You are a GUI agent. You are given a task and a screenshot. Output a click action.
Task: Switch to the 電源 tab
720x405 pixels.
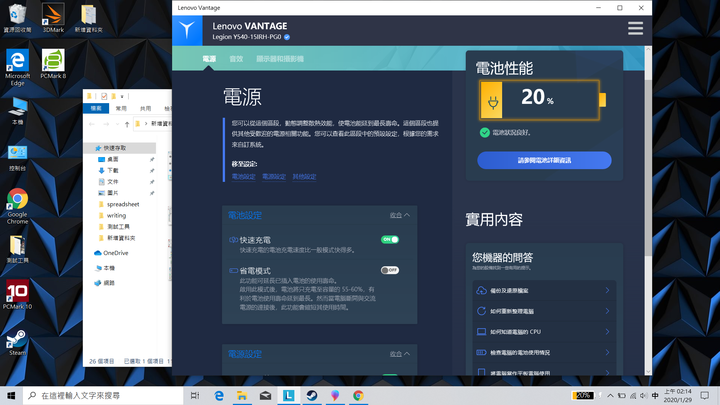click(209, 59)
